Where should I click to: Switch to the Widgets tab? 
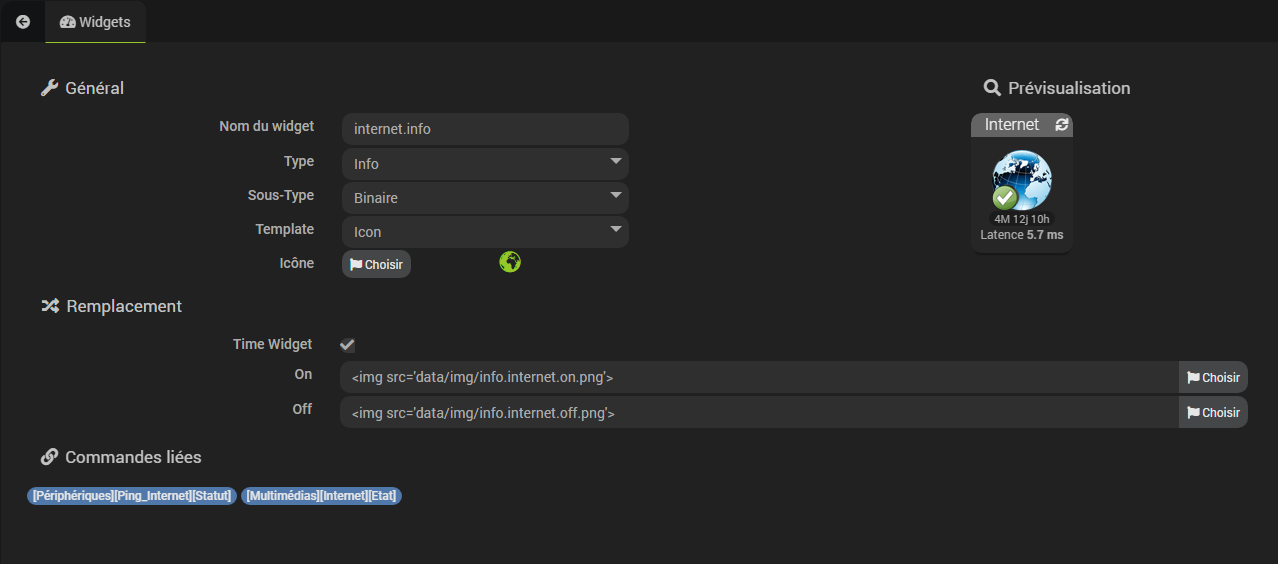pyautogui.click(x=95, y=22)
